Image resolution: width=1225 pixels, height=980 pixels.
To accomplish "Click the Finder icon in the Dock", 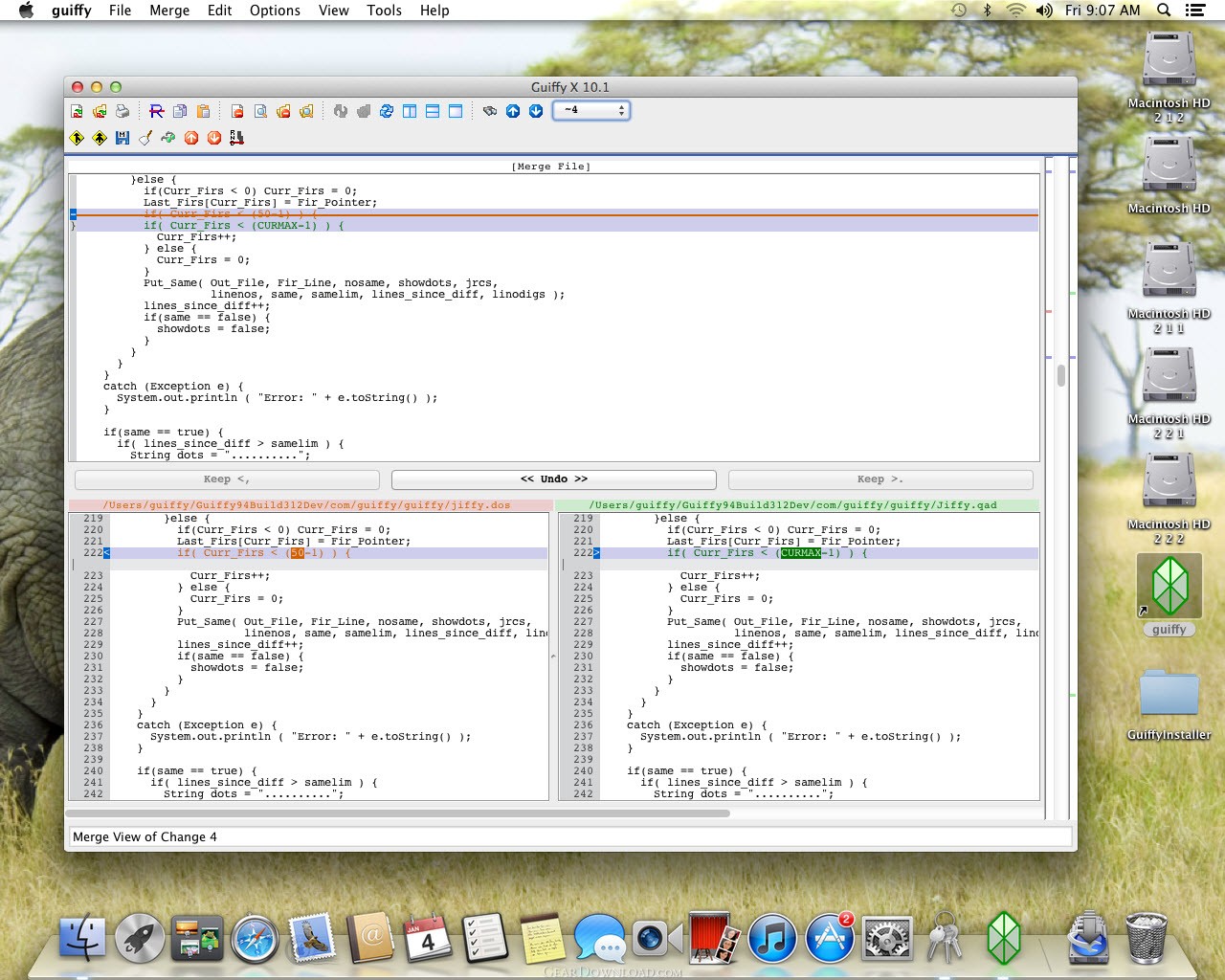I will (83, 939).
